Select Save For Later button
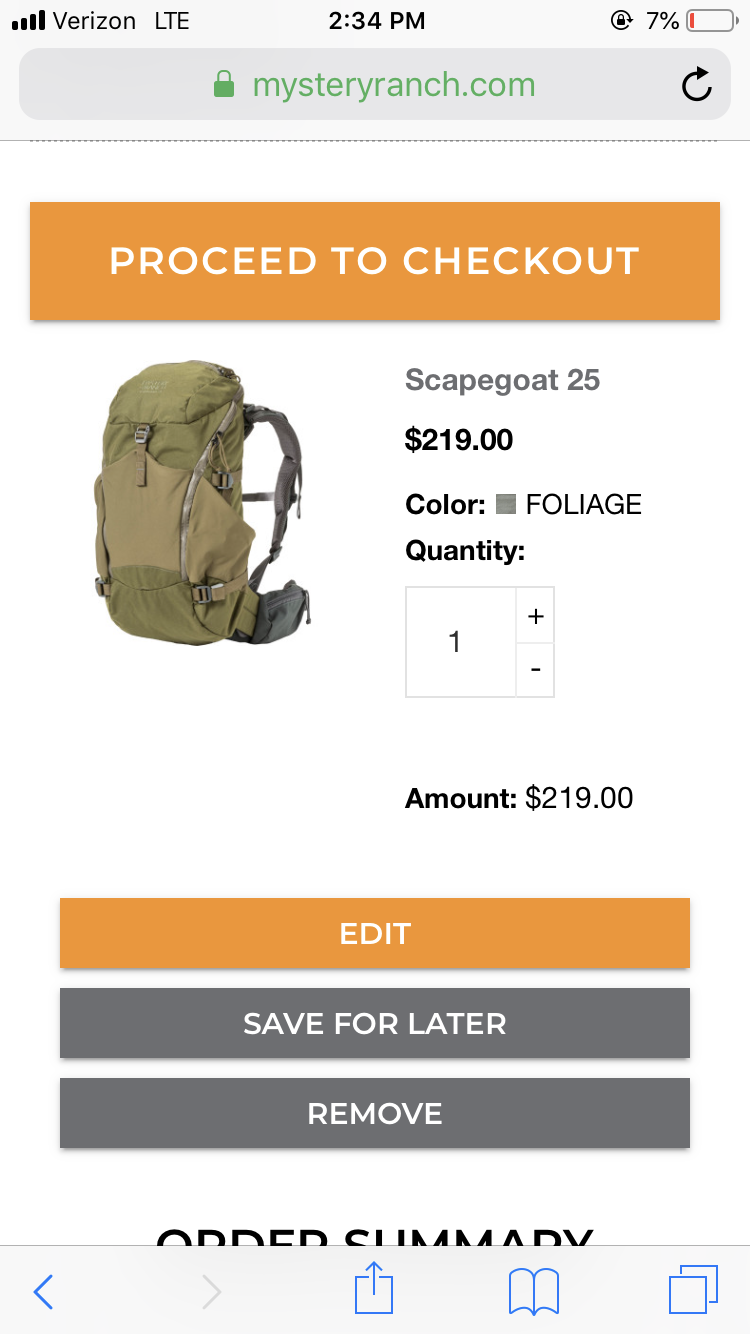This screenshot has width=750, height=1334. 375,1023
